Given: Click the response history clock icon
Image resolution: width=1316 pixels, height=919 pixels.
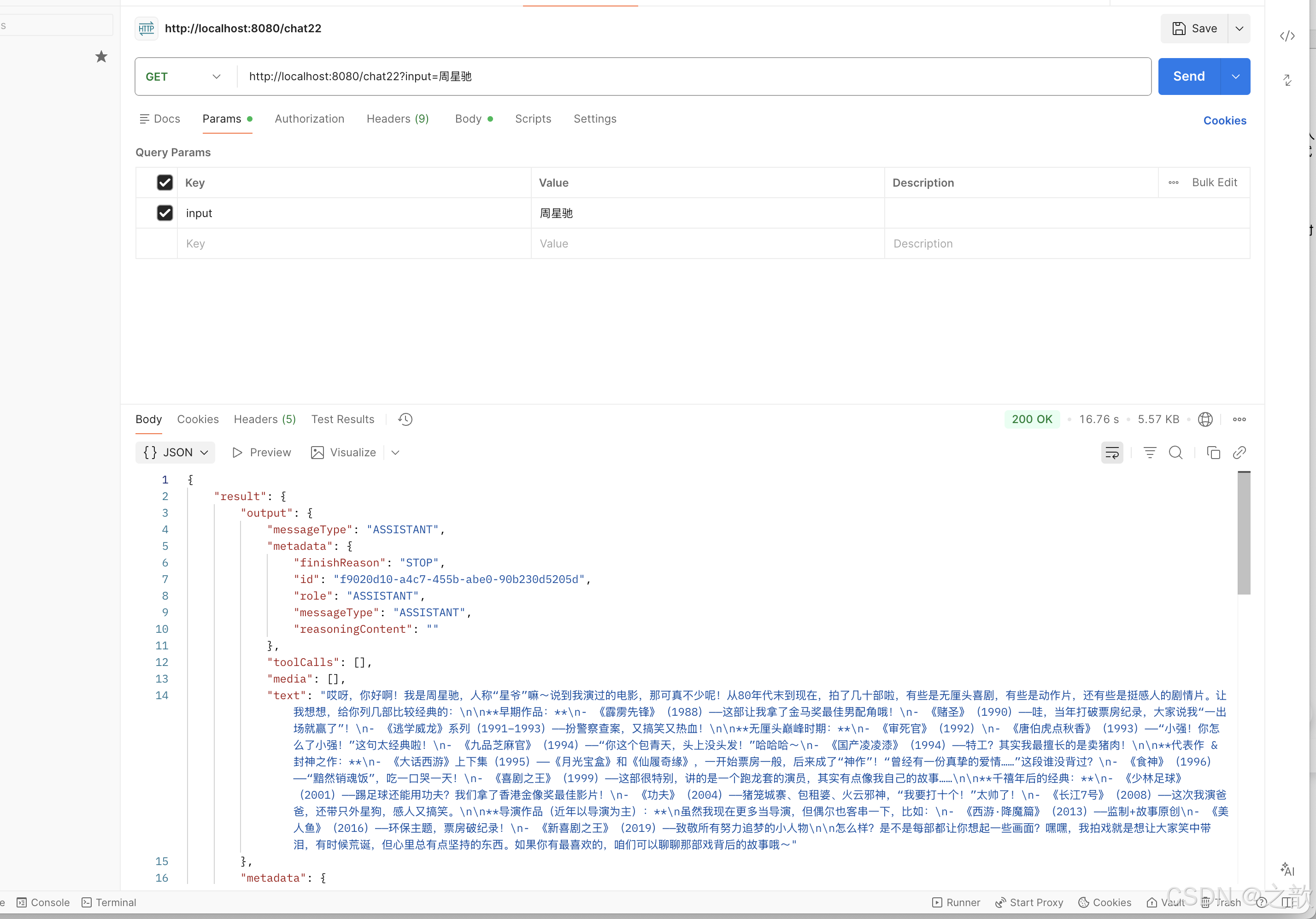Looking at the screenshot, I should click(x=405, y=419).
